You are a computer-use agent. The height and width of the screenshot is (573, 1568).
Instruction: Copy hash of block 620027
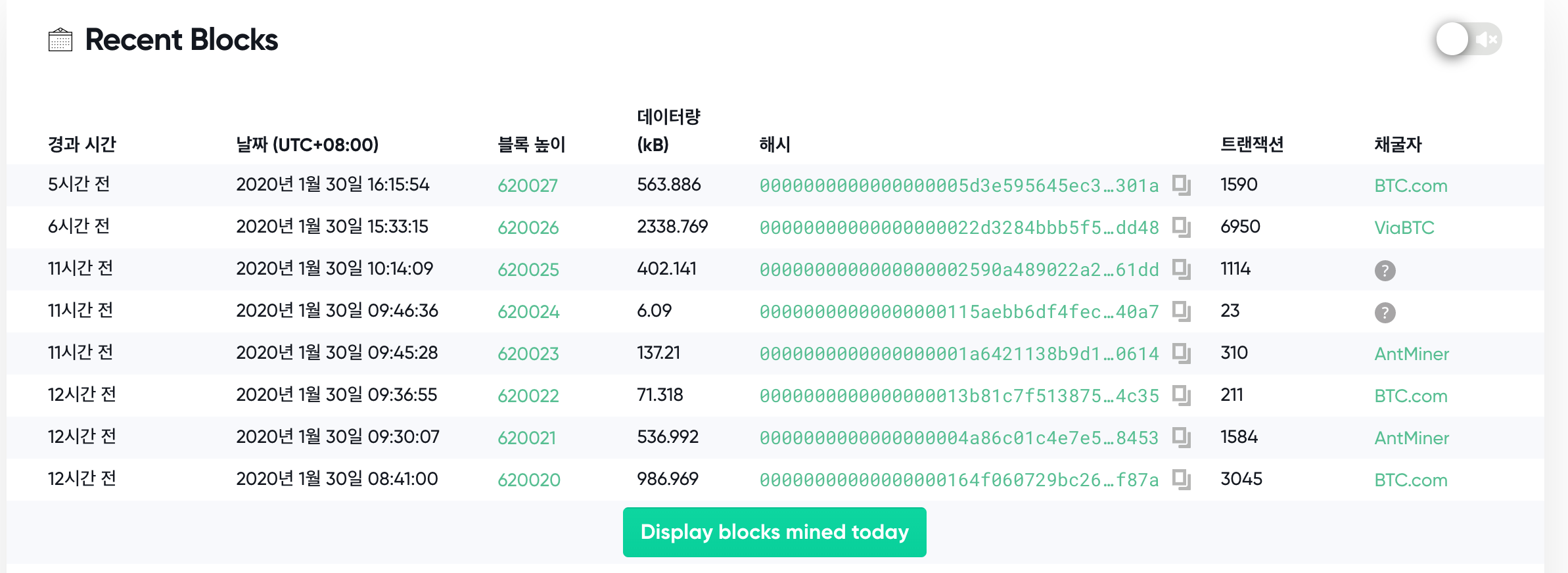tap(1182, 185)
